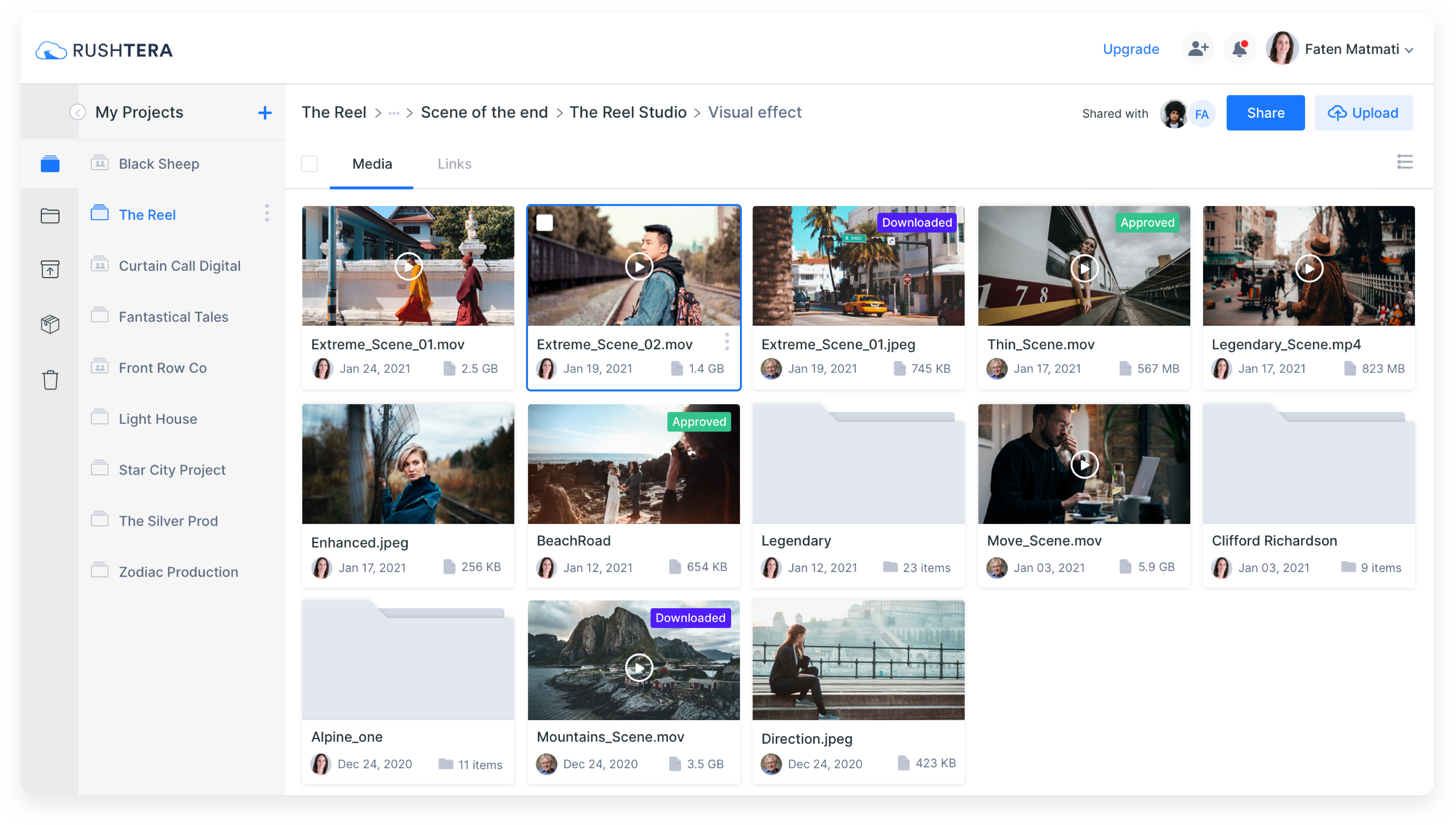Expand collapsed breadcrumb ellipsis
1456x825 pixels.
pos(394,113)
